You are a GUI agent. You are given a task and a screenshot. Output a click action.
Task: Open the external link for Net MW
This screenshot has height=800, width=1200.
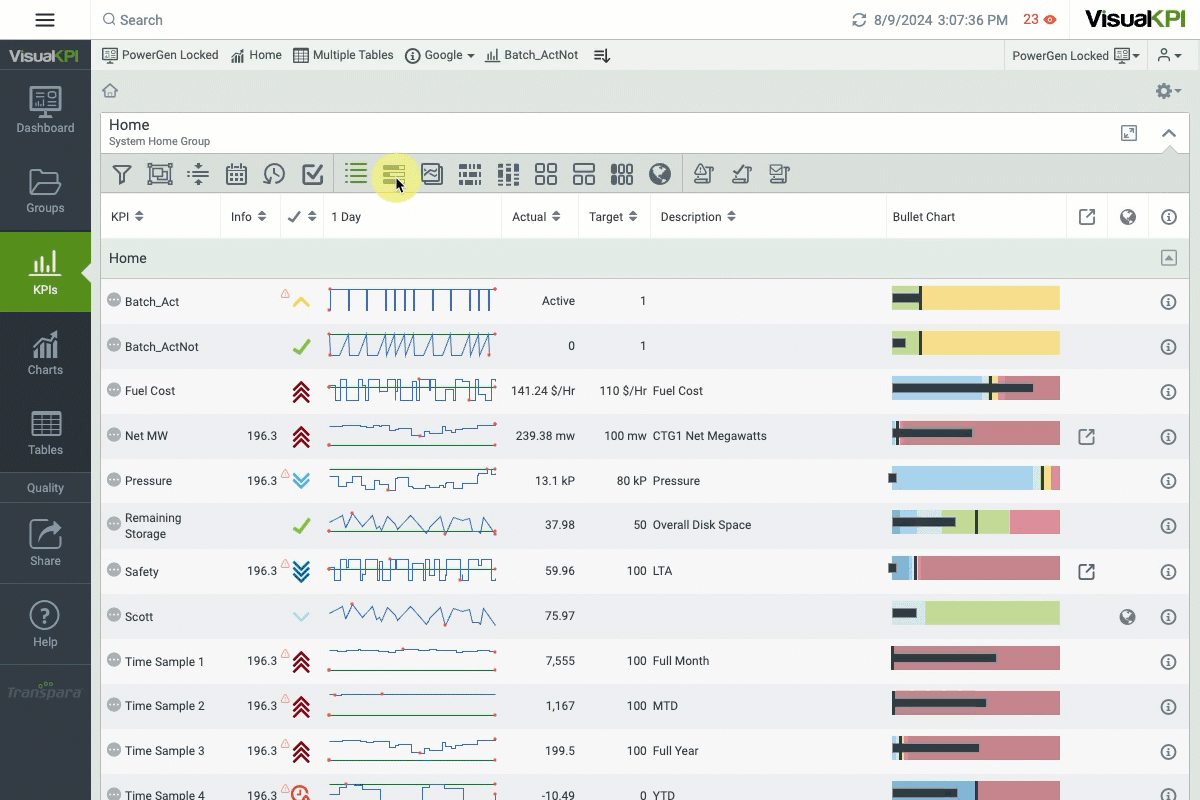tap(1086, 436)
